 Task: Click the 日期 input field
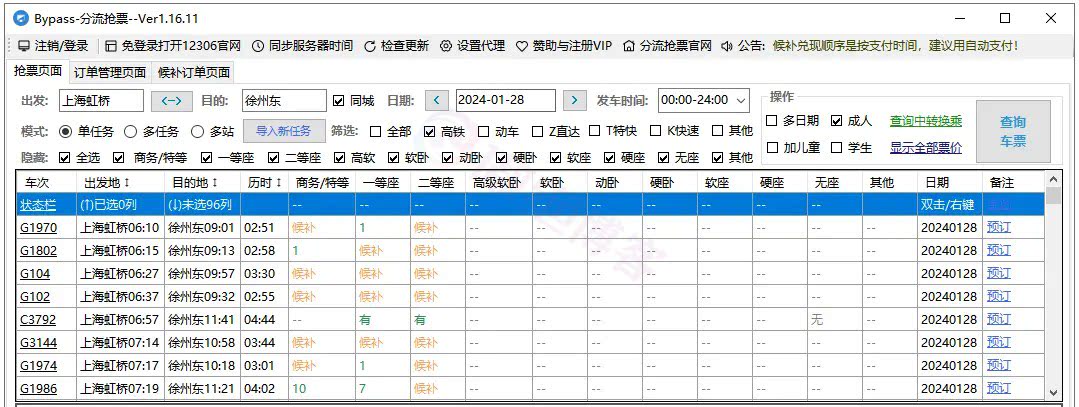[x=506, y=101]
